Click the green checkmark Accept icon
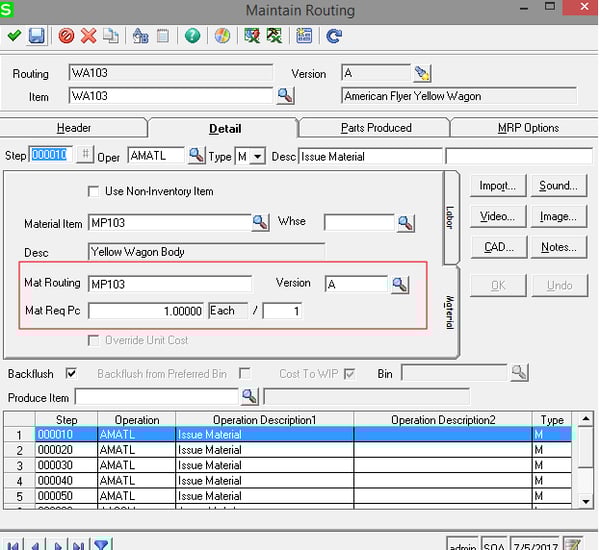Viewport: 600px width, 550px height. point(13,36)
